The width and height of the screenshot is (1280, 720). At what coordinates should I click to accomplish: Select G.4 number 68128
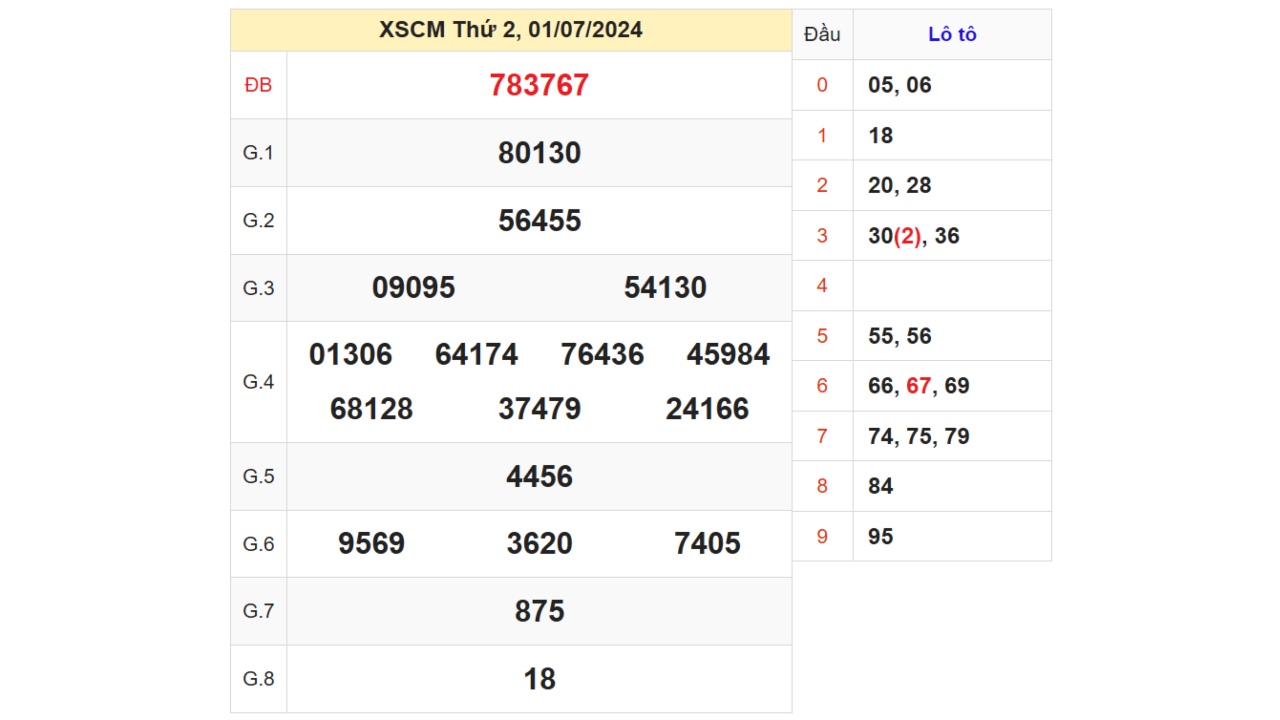click(x=371, y=409)
